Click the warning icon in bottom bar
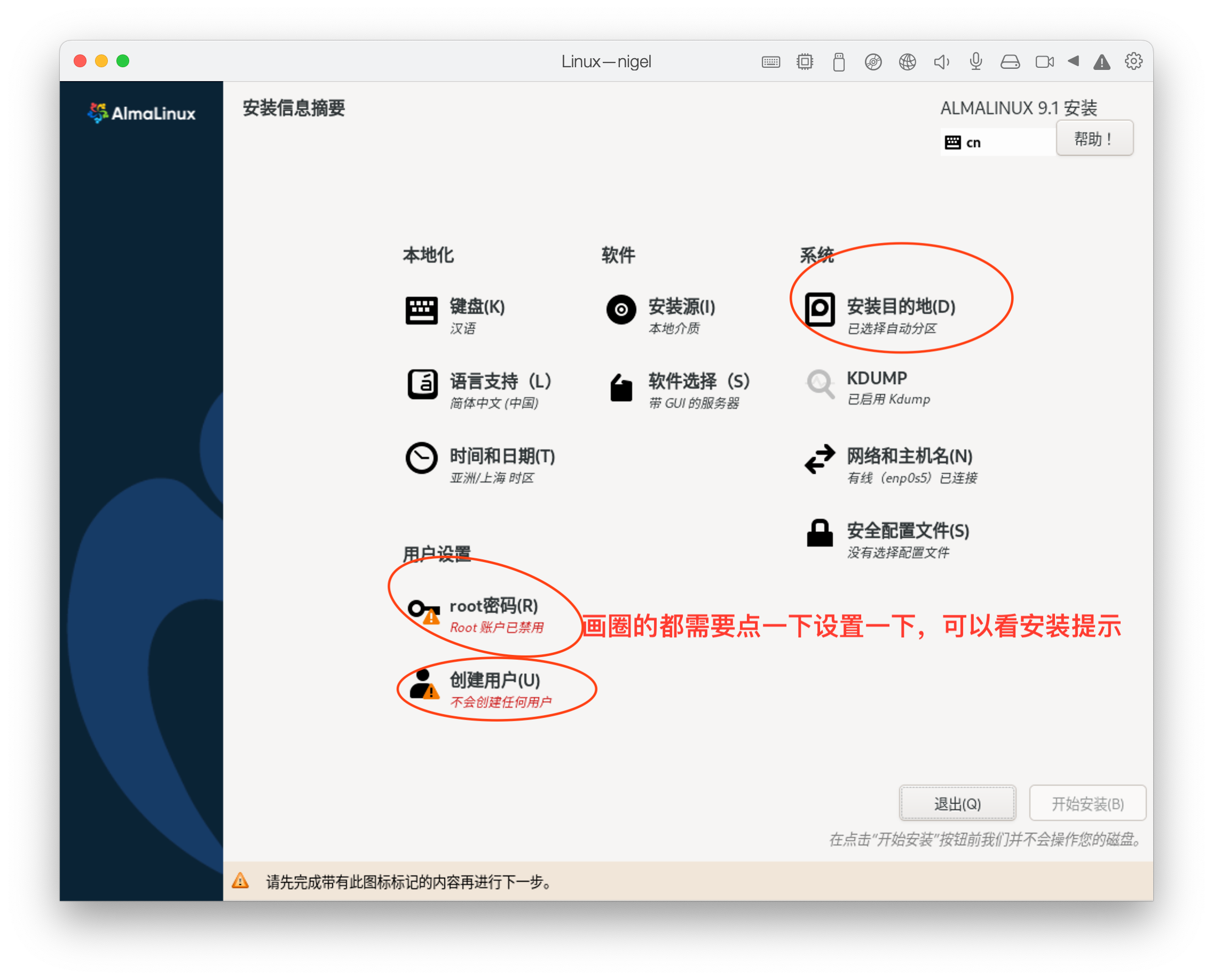Image resolution: width=1213 pixels, height=980 pixels. click(x=241, y=881)
